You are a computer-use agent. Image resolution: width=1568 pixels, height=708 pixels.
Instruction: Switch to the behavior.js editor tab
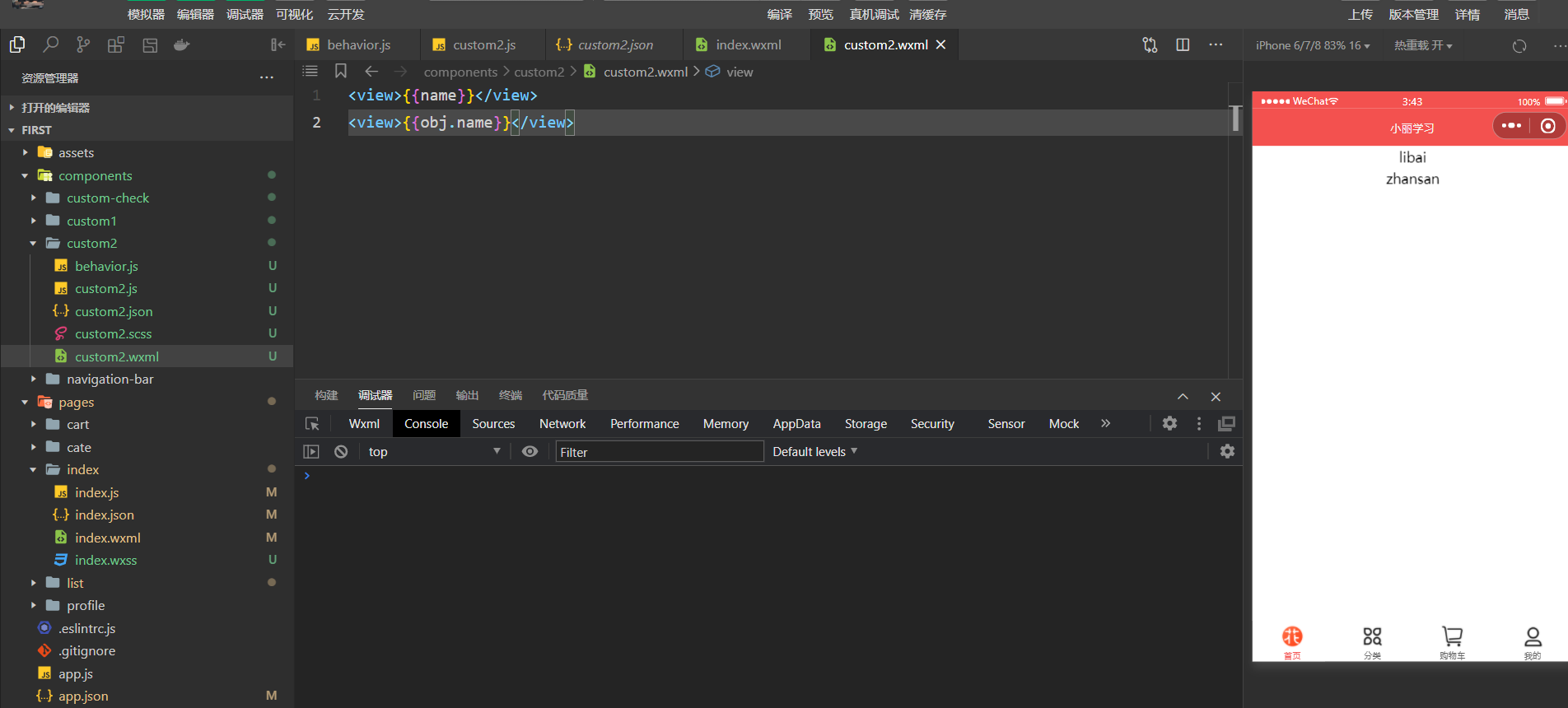pyautogui.click(x=357, y=44)
